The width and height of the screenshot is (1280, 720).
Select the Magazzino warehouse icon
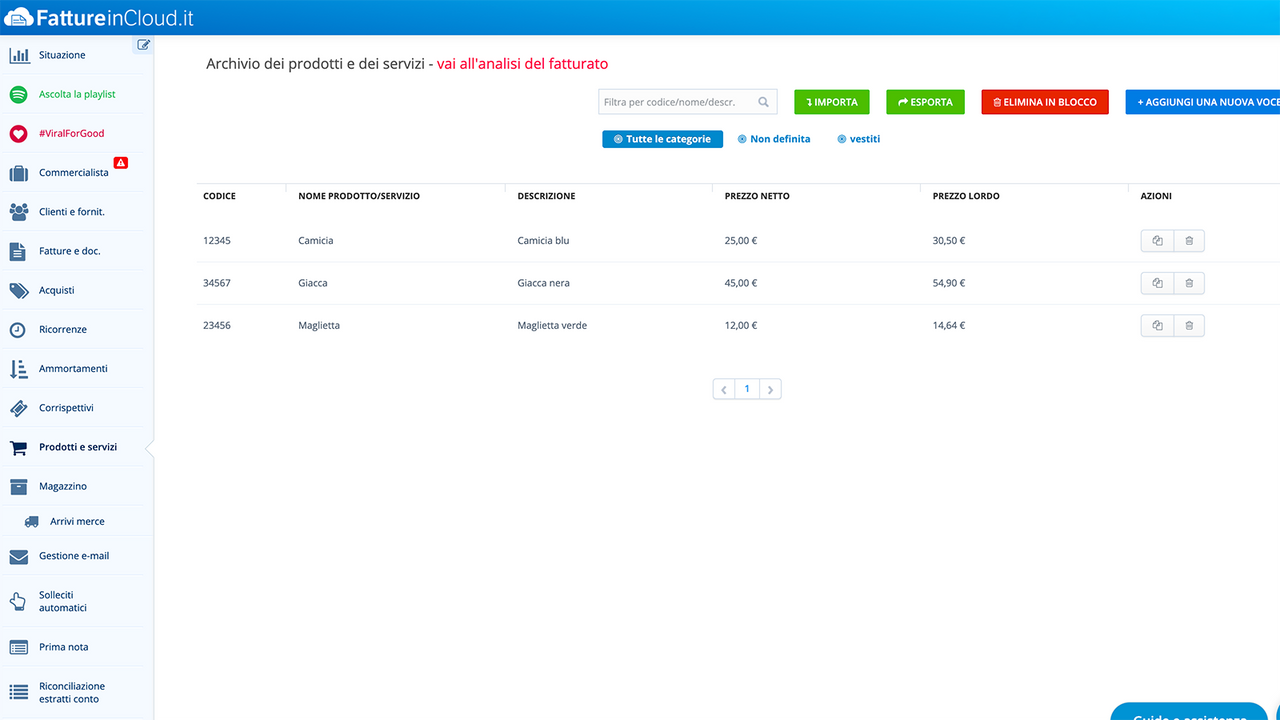click(20, 486)
